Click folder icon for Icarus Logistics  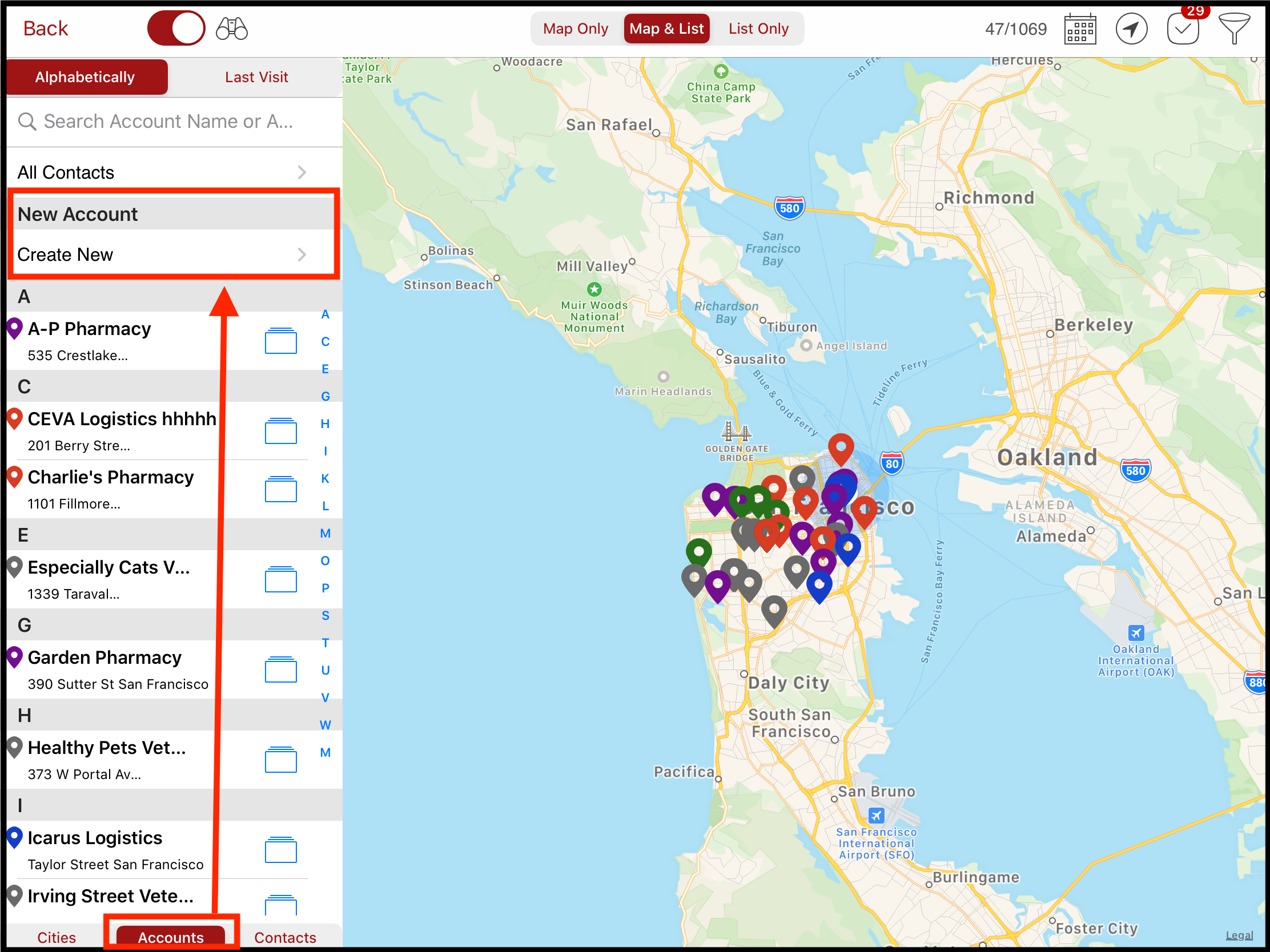280,850
